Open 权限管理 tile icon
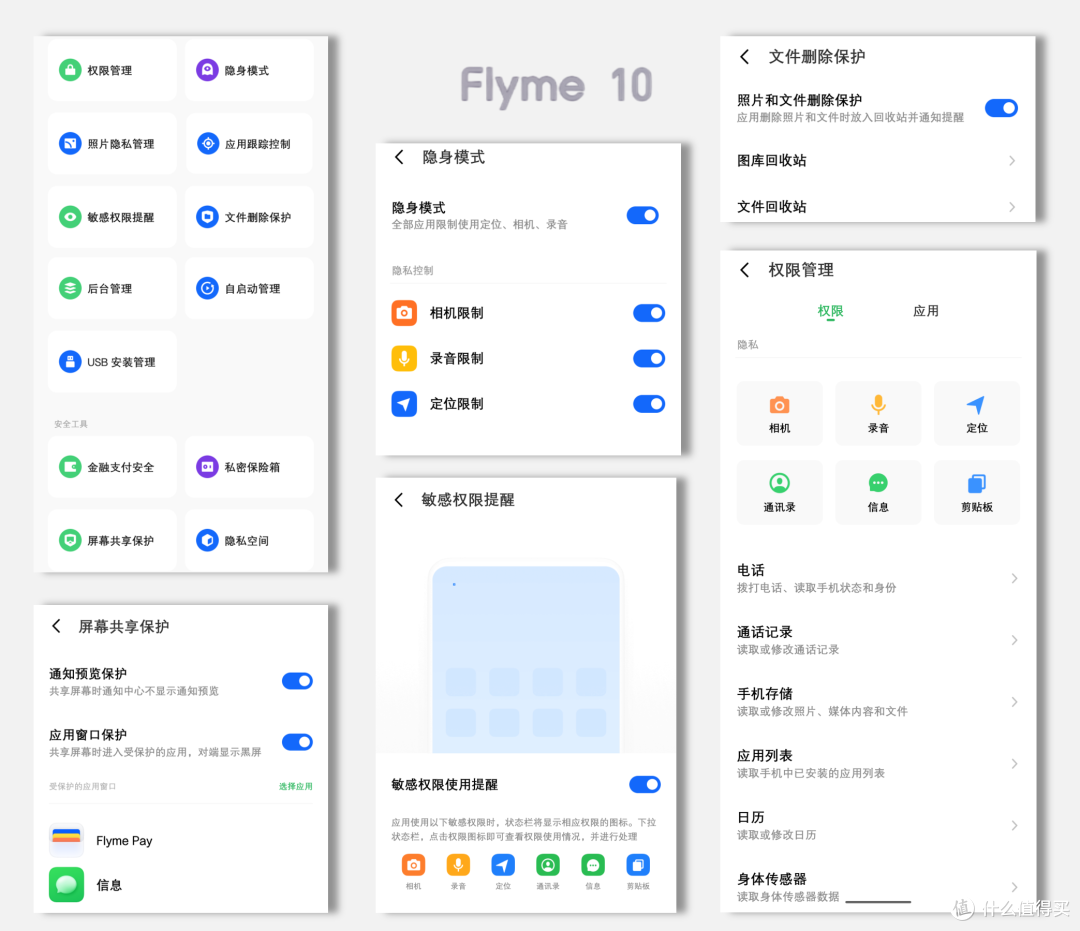1080x931 pixels. (70, 70)
